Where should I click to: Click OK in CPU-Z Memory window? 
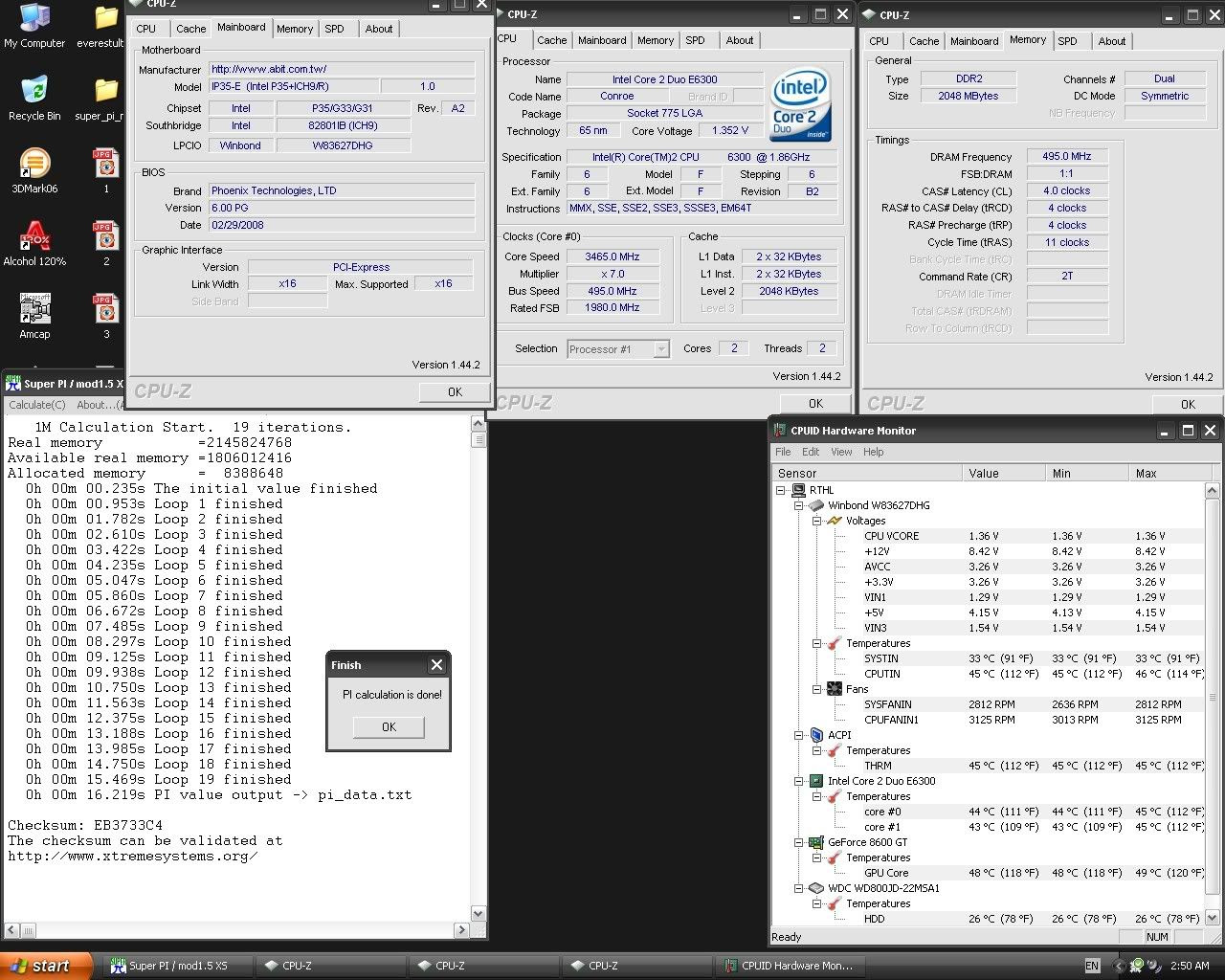click(1188, 405)
